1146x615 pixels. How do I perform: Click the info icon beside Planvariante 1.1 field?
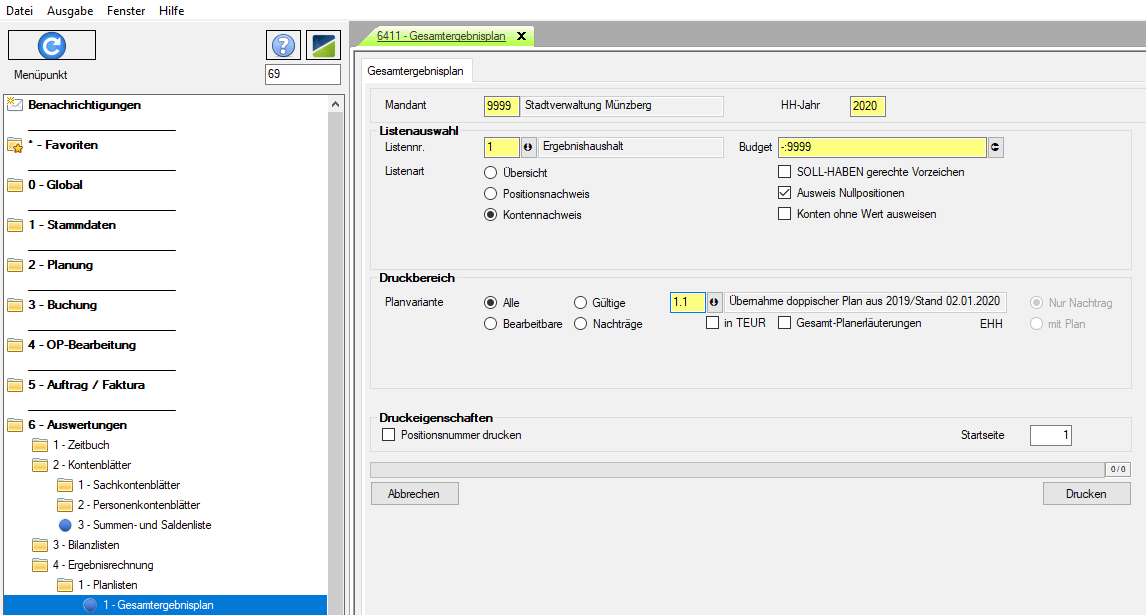(x=714, y=302)
